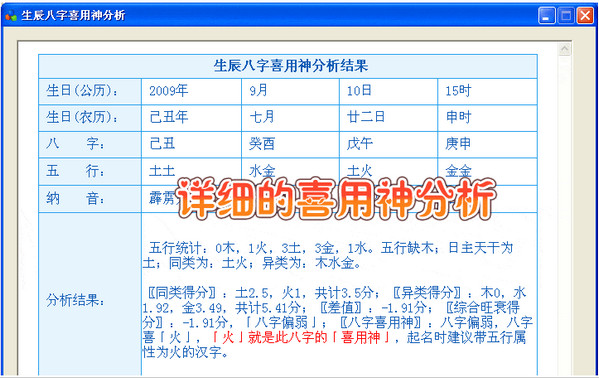Click the 生辰八字喜用神分析结果 table header
599x378 pixels.
click(x=288, y=67)
